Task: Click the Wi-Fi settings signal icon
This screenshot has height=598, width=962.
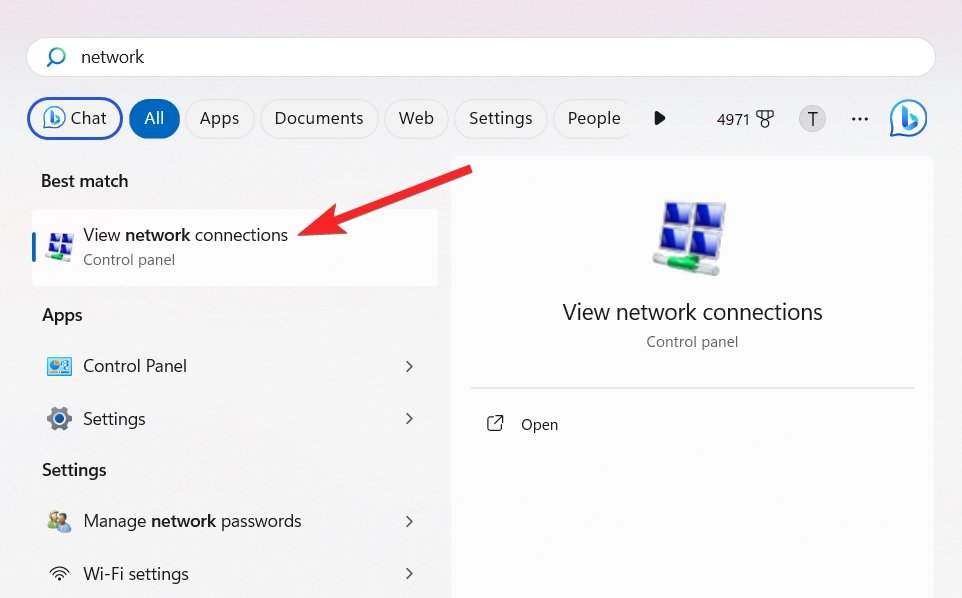Action: click(59, 573)
